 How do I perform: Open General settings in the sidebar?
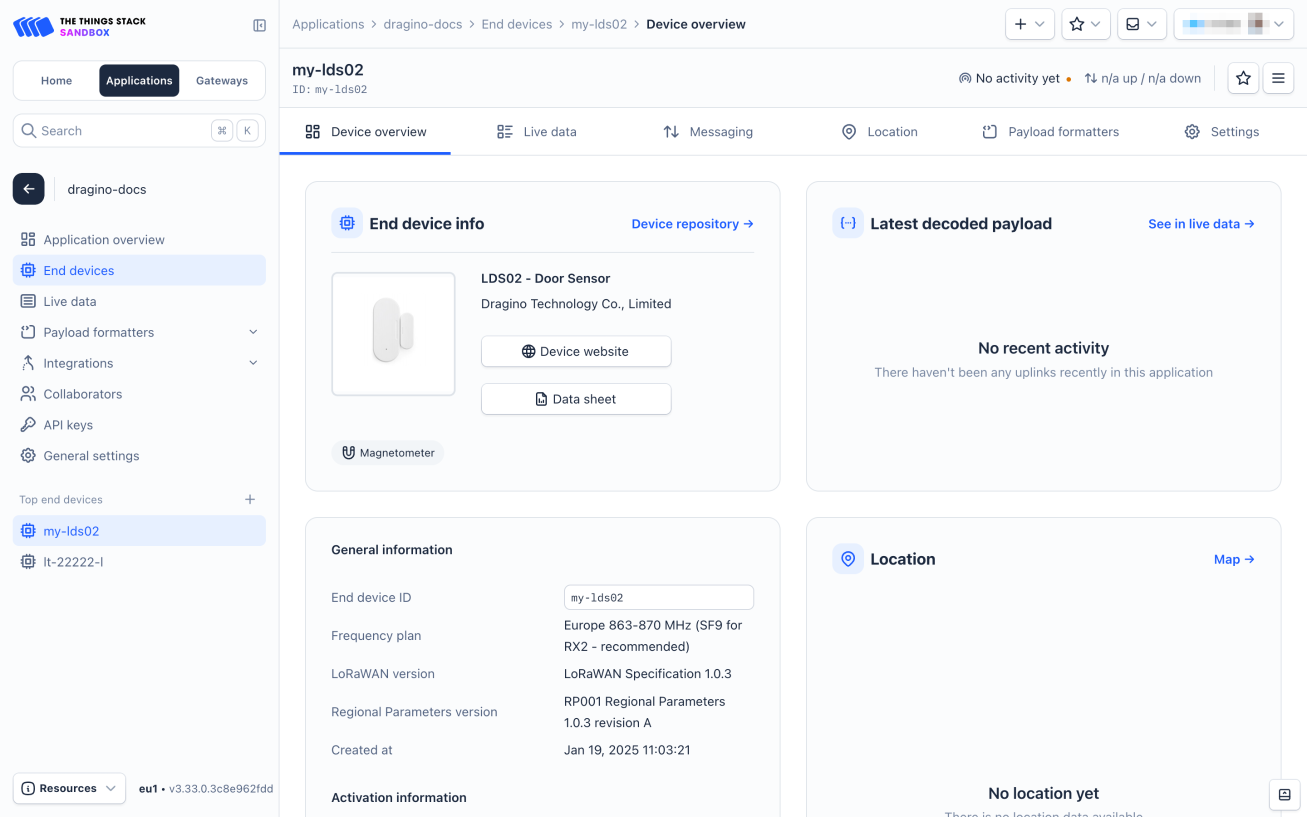tap(139, 456)
